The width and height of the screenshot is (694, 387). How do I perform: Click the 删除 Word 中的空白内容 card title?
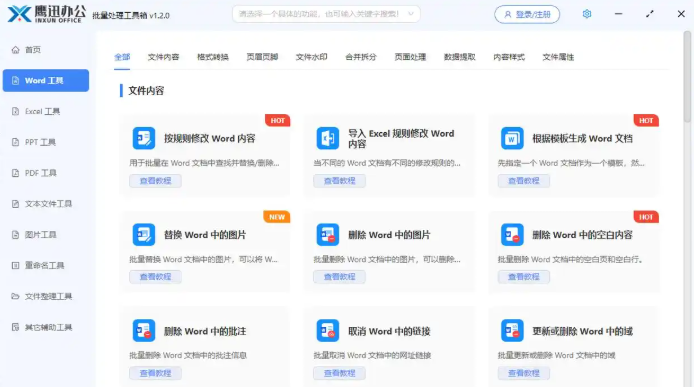pos(582,235)
